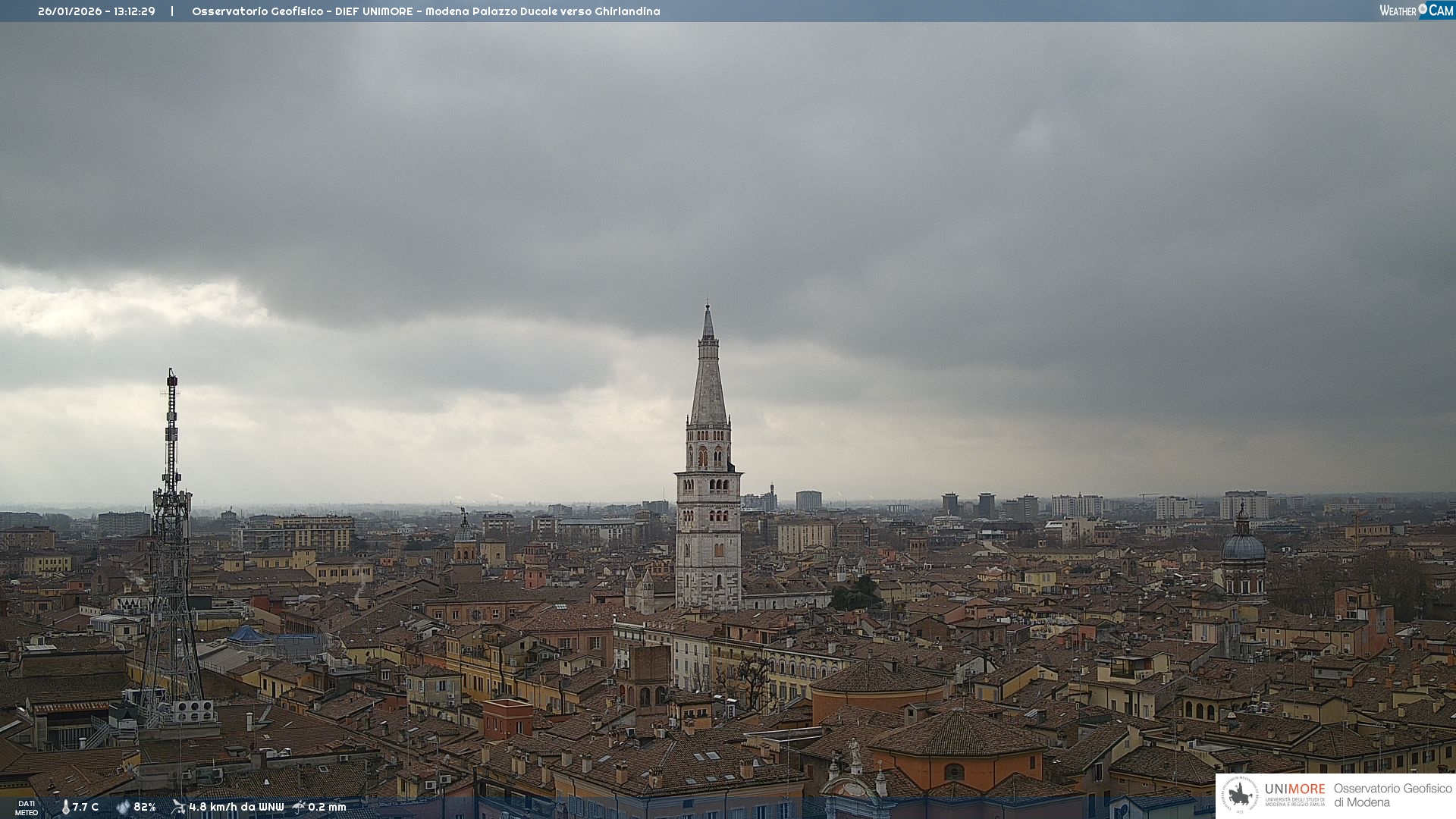Click the 13:12:29 time display
This screenshot has height=819, width=1456.
coord(135,11)
